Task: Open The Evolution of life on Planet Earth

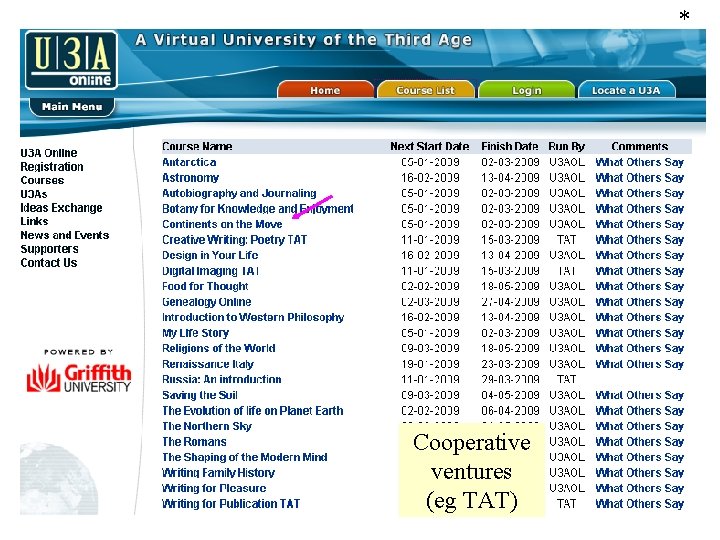Action: [253, 411]
